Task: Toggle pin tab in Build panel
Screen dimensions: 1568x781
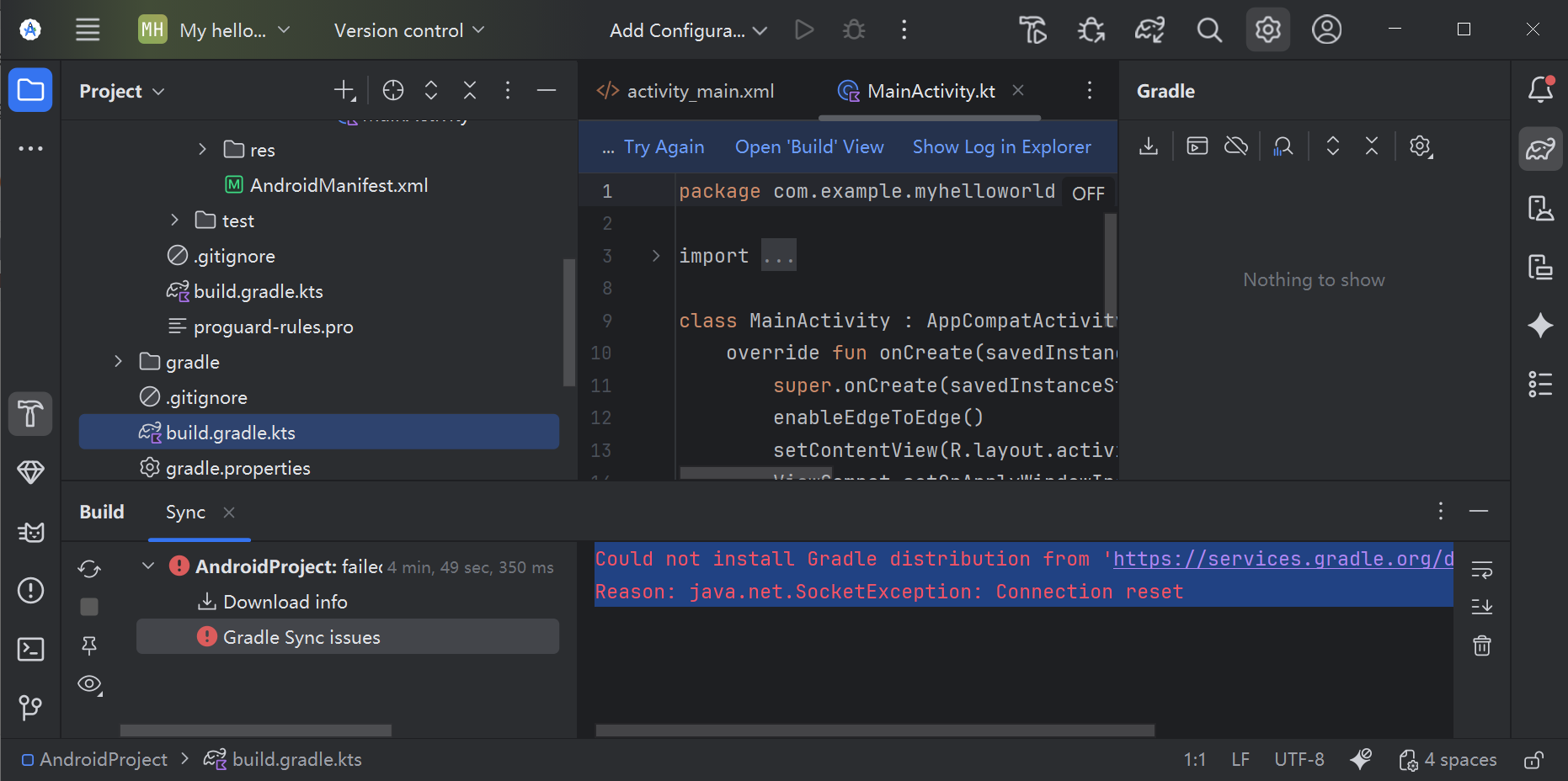Action: coord(88,646)
